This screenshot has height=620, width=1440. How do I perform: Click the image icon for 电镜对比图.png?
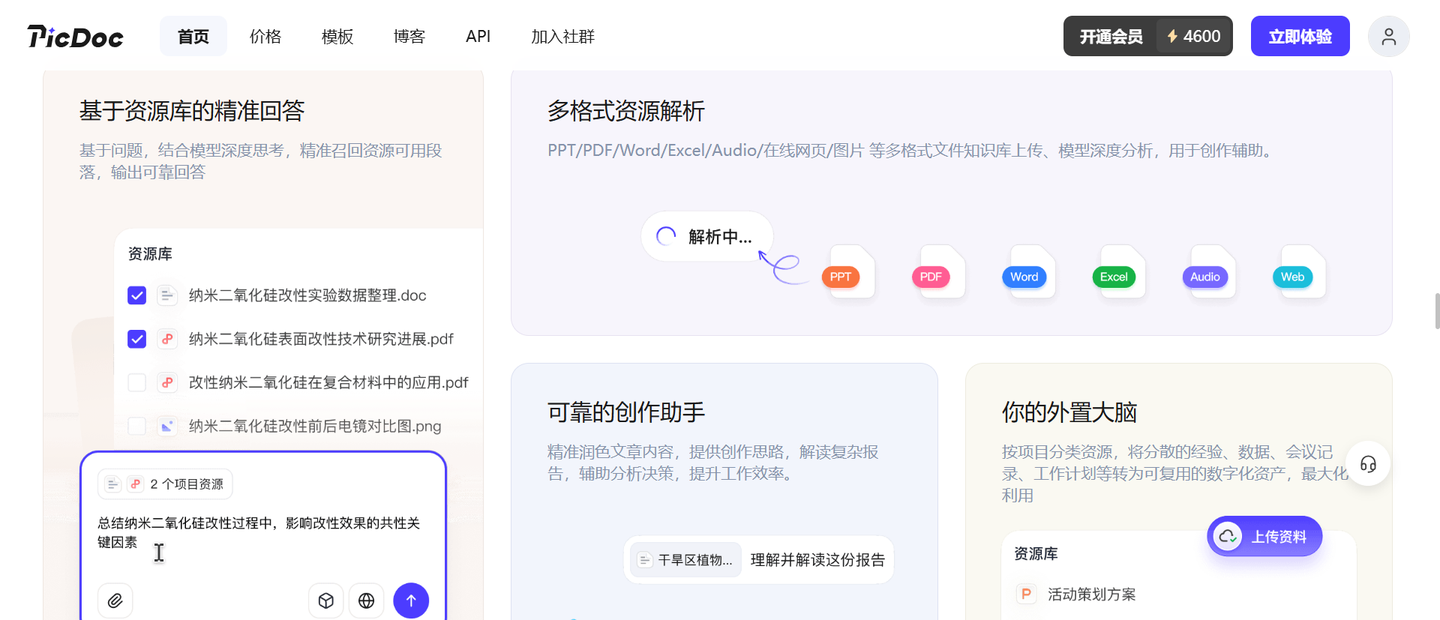pos(167,426)
